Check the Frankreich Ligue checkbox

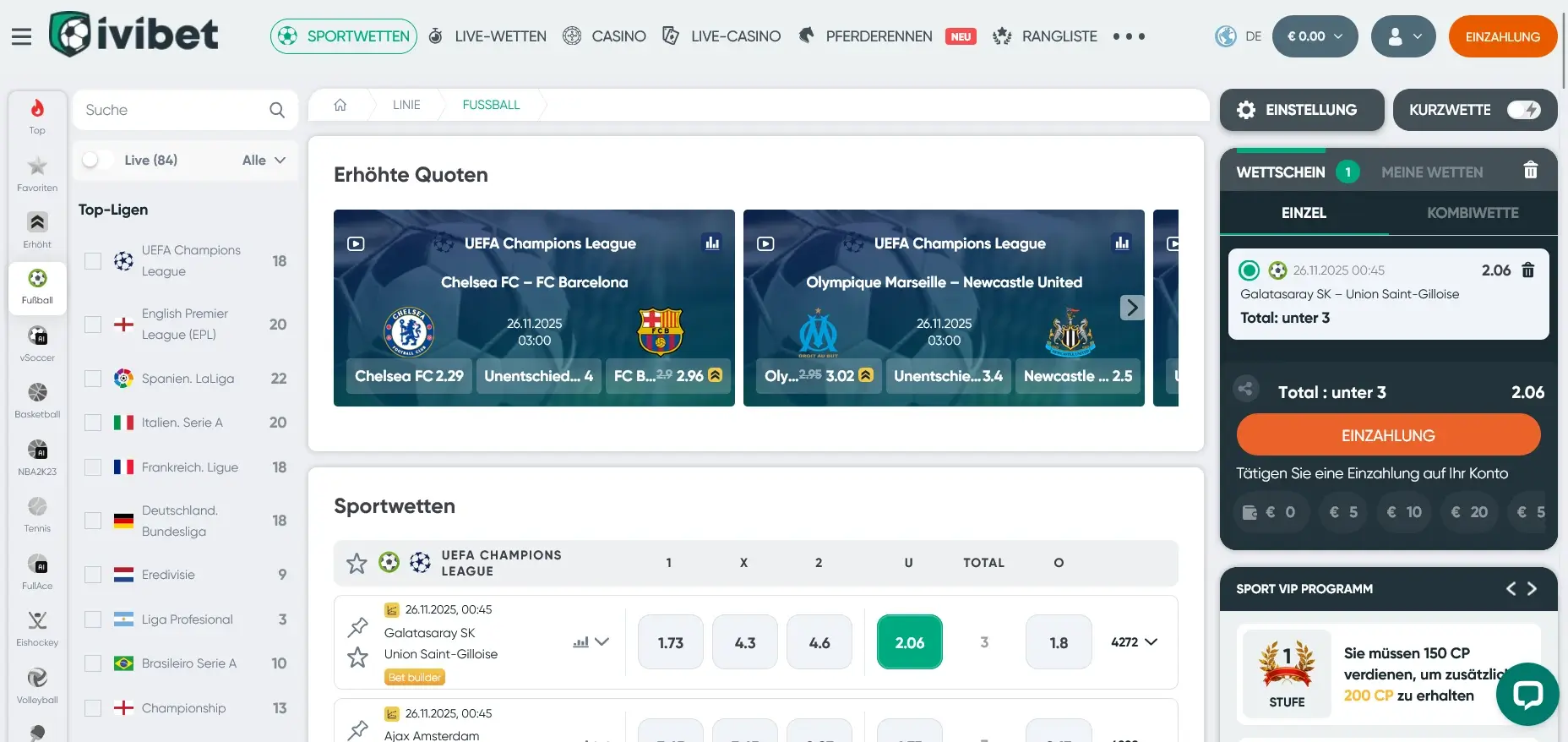click(93, 467)
